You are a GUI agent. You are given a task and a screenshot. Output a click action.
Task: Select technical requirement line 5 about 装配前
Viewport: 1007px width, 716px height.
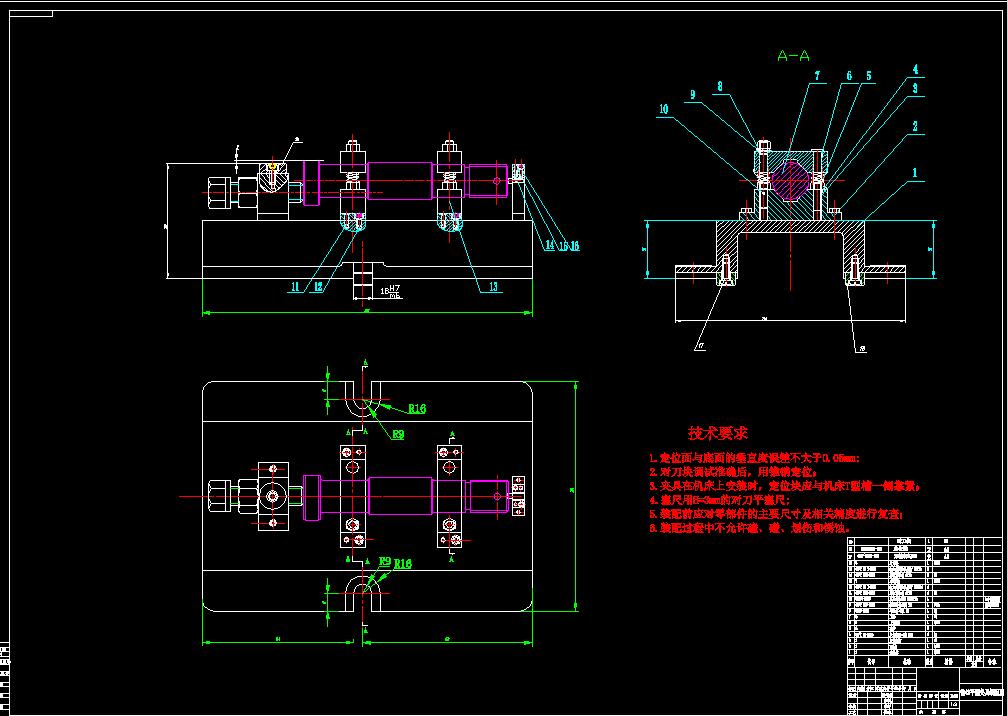(777, 514)
